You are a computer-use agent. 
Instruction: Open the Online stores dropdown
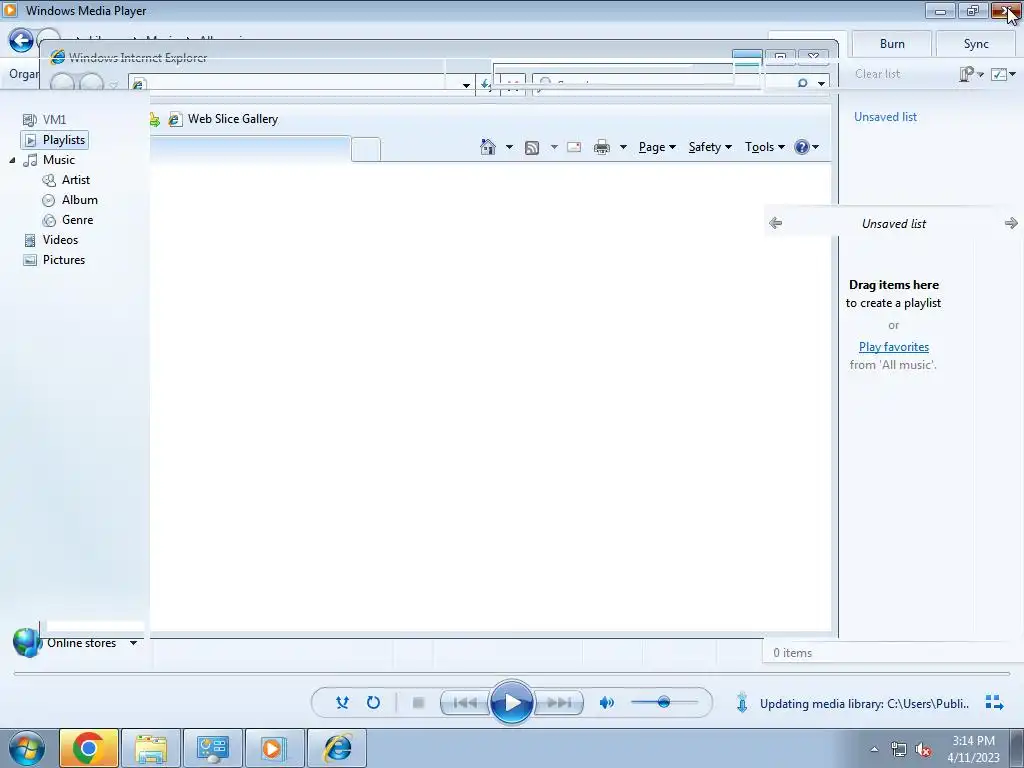pyautogui.click(x=133, y=643)
